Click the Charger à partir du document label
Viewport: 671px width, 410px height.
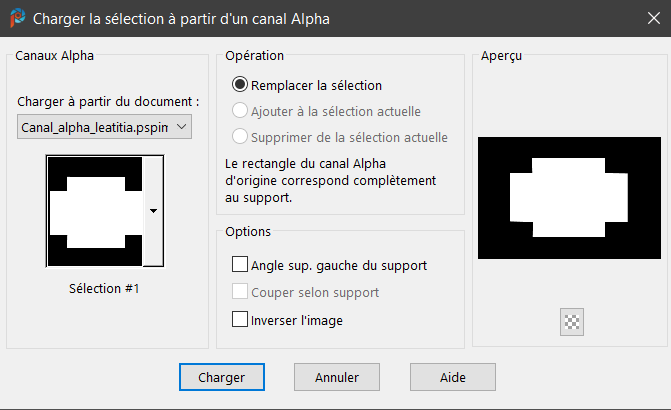point(108,102)
